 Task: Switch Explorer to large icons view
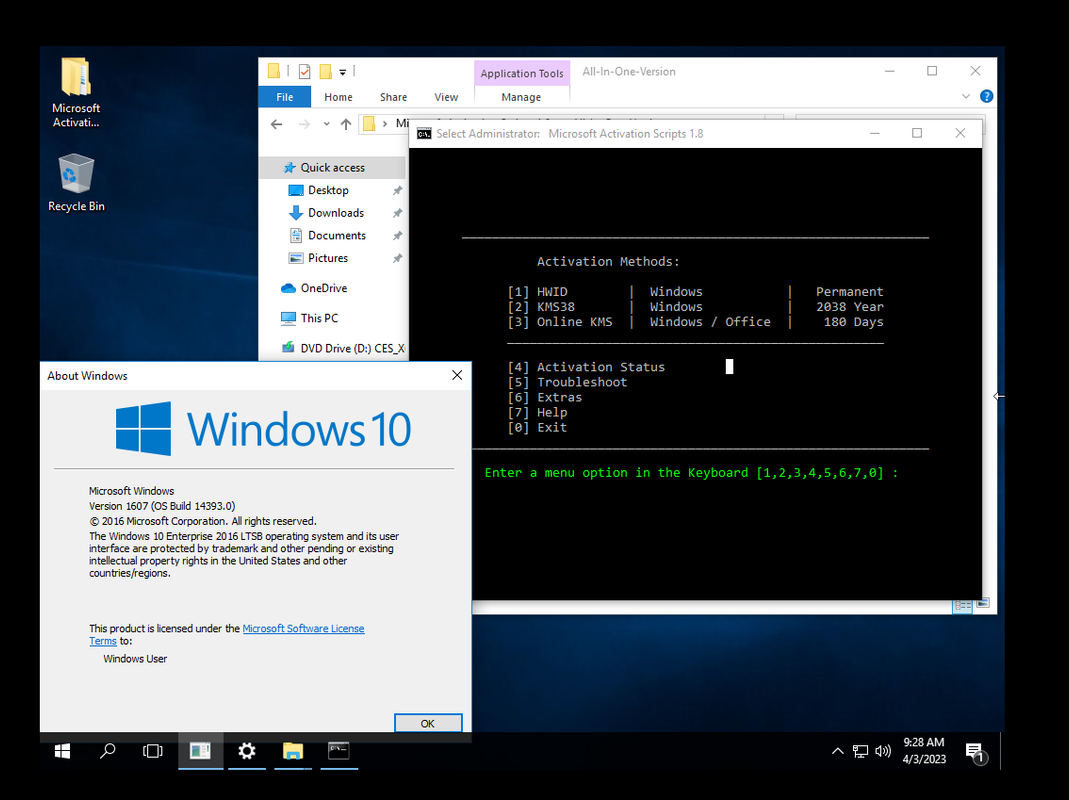click(982, 604)
